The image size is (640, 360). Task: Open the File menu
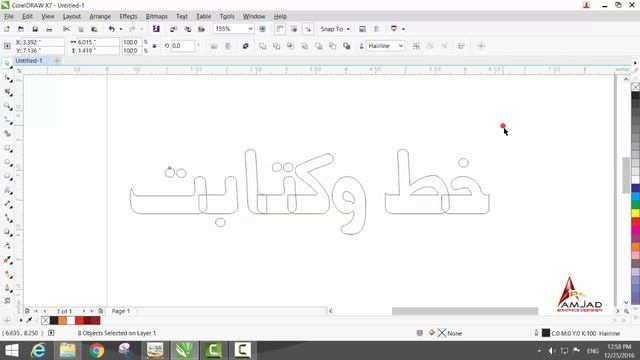(x=9, y=16)
